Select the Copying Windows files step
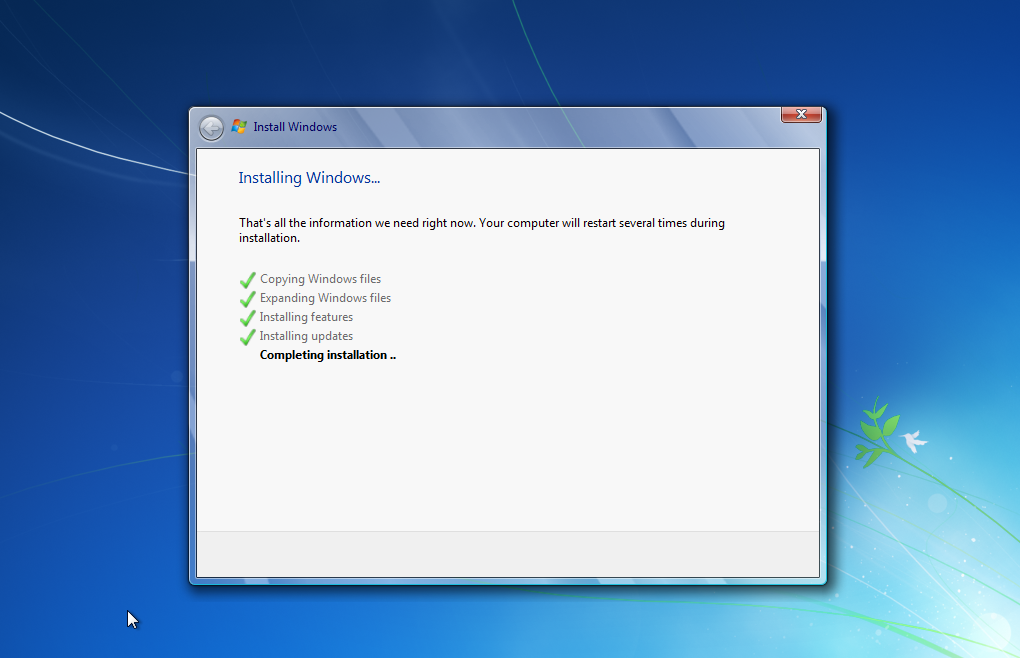 (x=321, y=279)
